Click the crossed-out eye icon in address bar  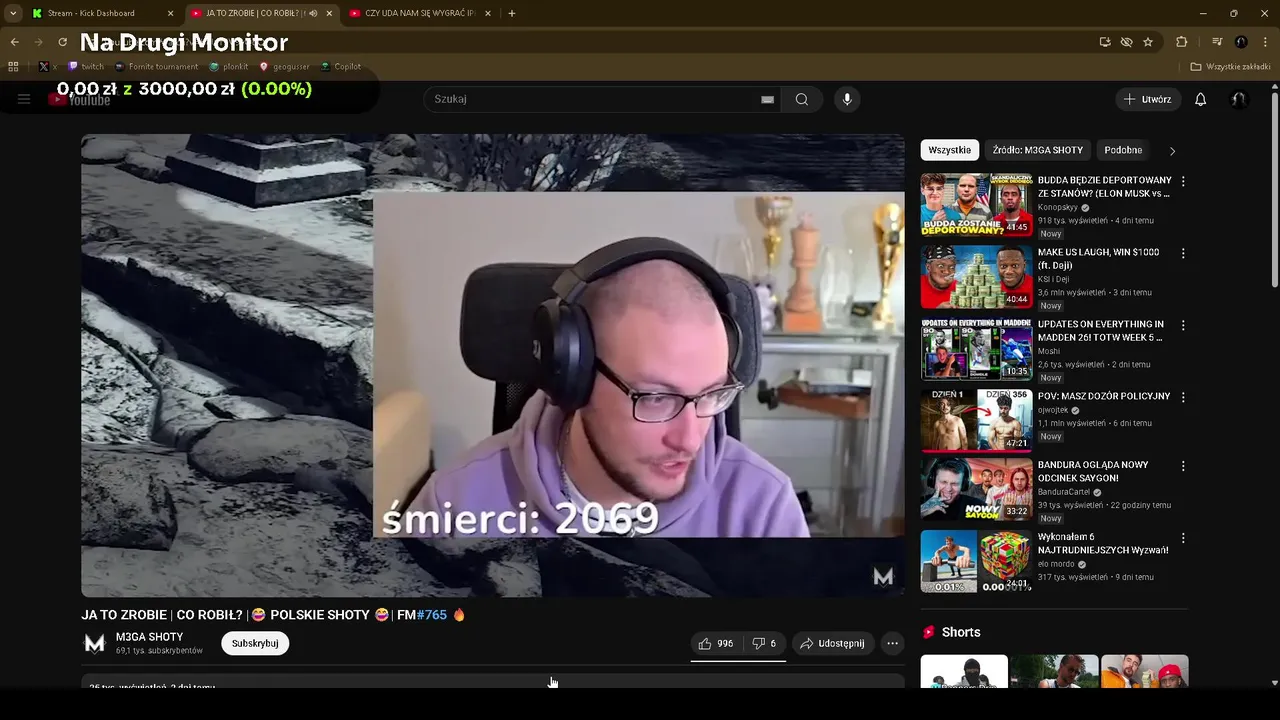[1126, 42]
